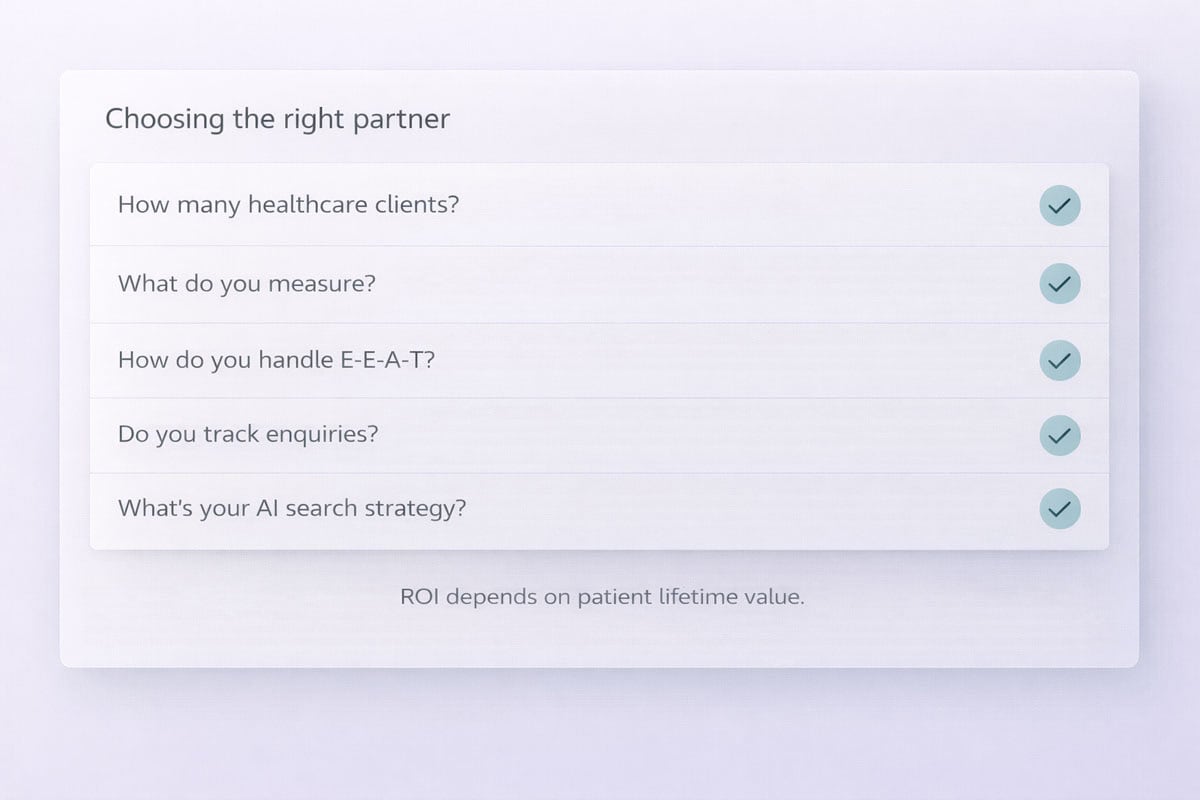
Task: Click the "Do you track enquiries?" question text
Action: coord(248,435)
